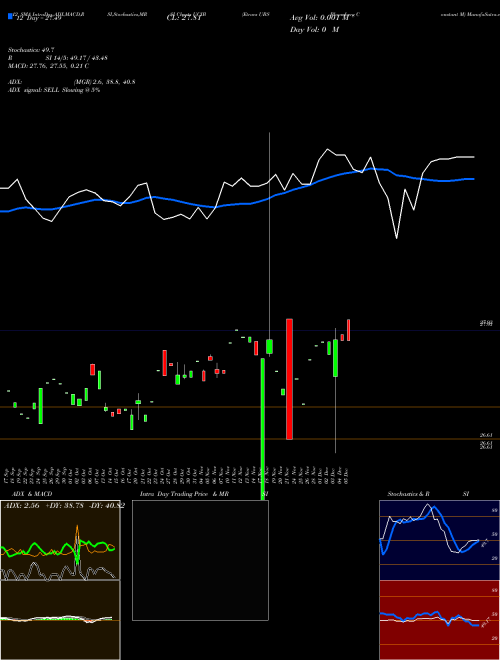Click the tallest red candlestick on chart
Viewport: 500px width, 660px height.
(289, 379)
